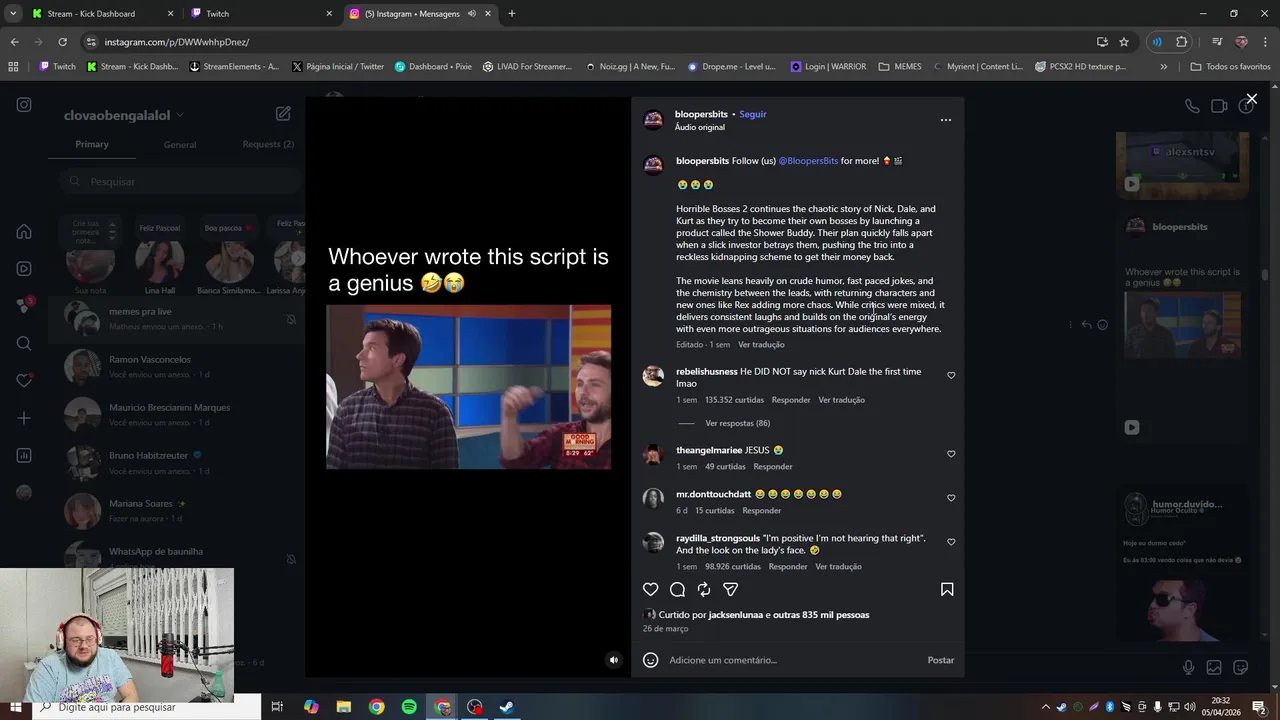Viewport: 1280px width, 720px height.
Task: Like mr.donttouchdatt's comment
Action: pyautogui.click(x=951, y=498)
